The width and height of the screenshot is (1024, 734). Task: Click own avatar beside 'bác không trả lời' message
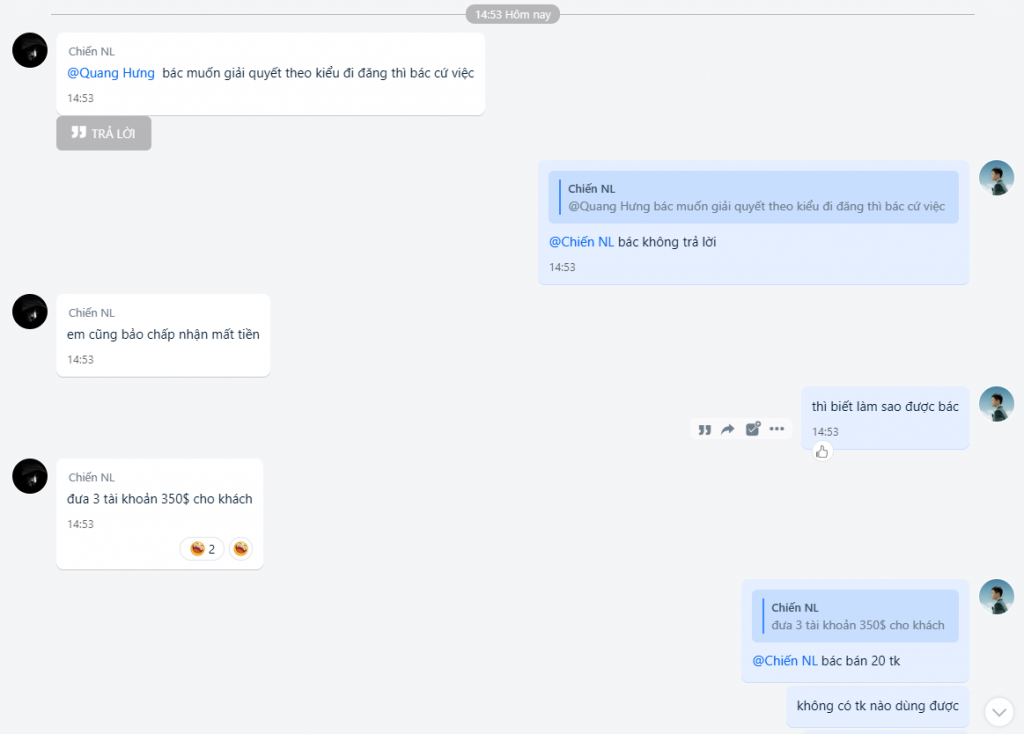coord(996,178)
